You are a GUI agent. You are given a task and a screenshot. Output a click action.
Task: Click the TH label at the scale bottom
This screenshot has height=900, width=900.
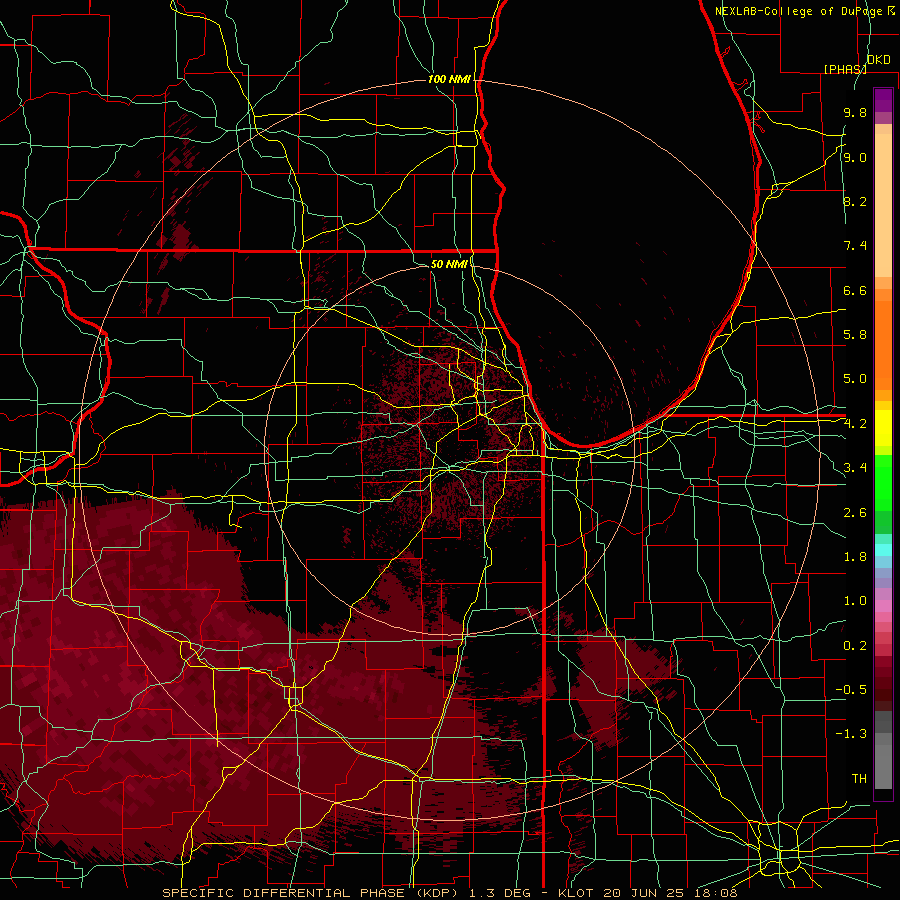tap(859, 779)
